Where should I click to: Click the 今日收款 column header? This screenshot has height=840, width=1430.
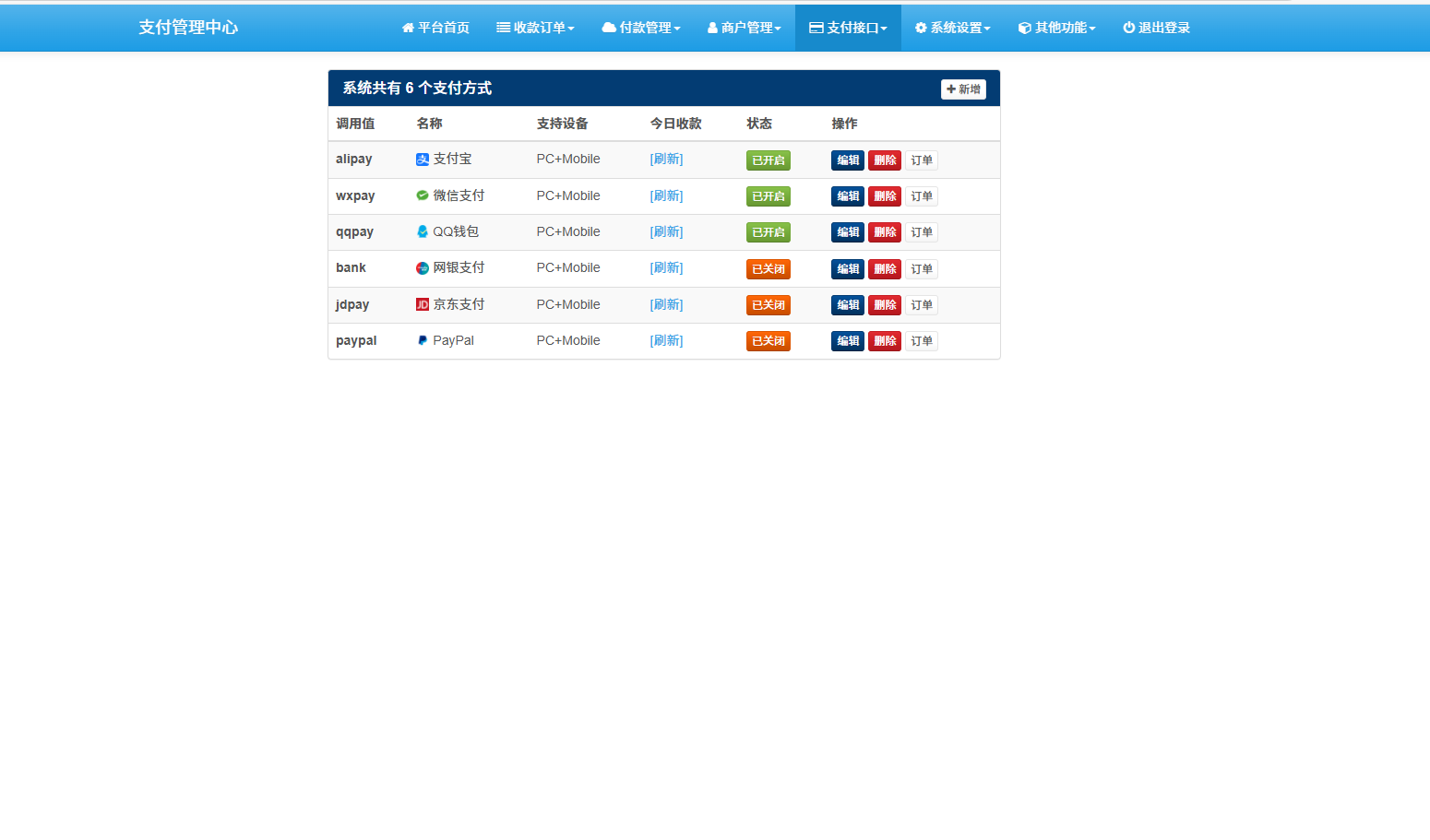(675, 124)
